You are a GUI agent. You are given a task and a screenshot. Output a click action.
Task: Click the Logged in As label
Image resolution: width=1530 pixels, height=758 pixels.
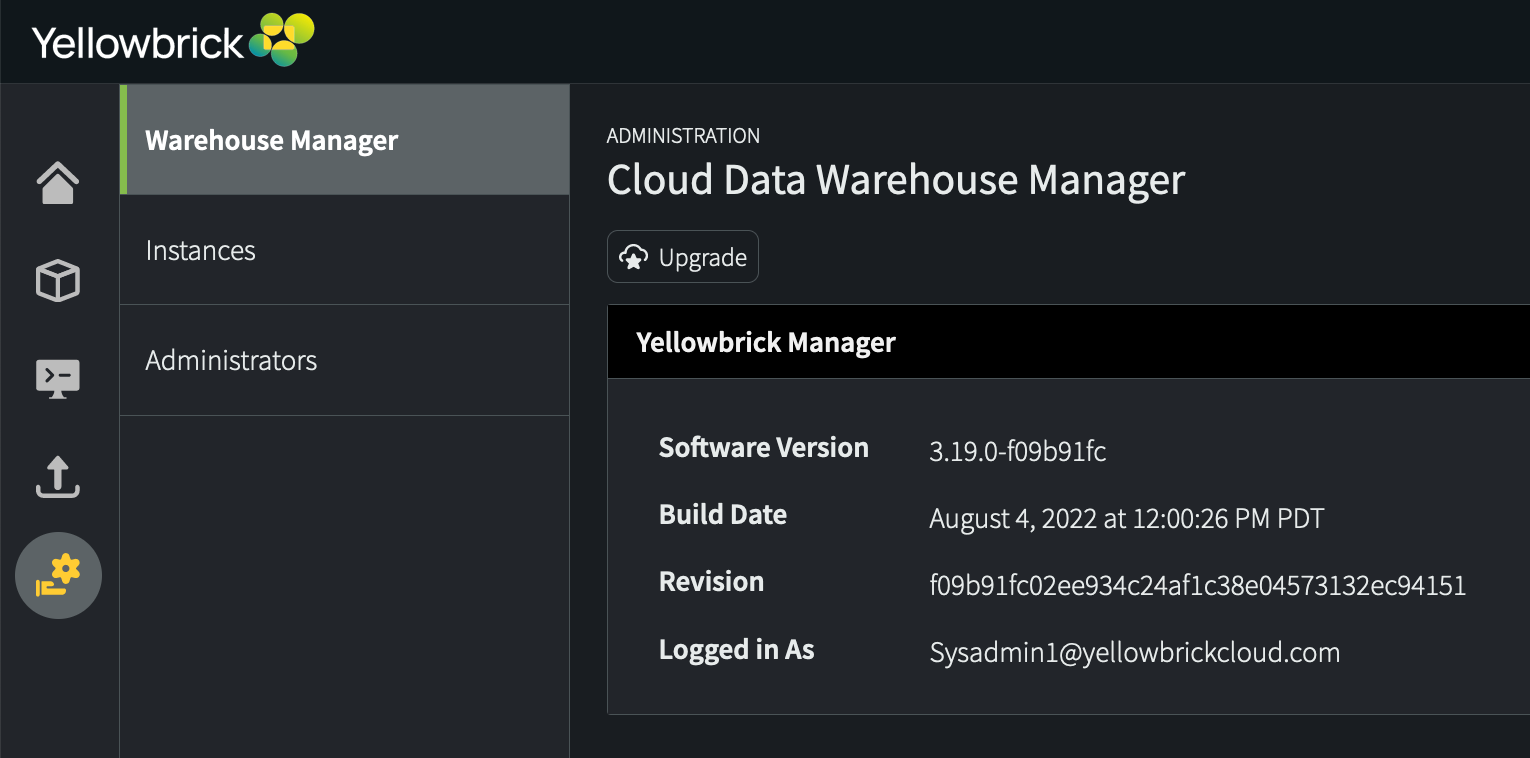(737, 650)
